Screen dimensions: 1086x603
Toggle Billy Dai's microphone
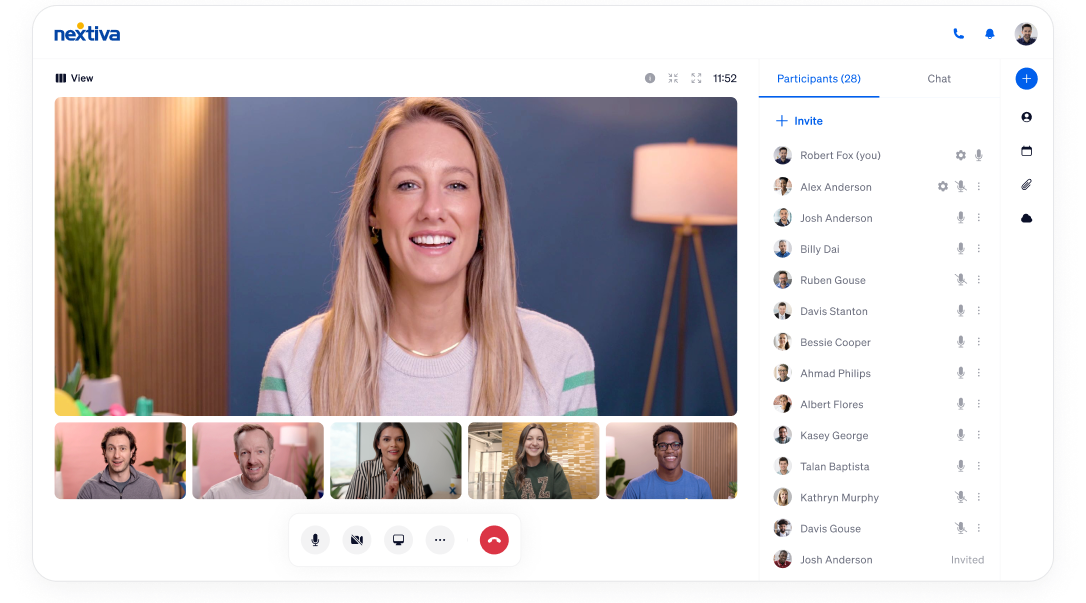click(960, 248)
